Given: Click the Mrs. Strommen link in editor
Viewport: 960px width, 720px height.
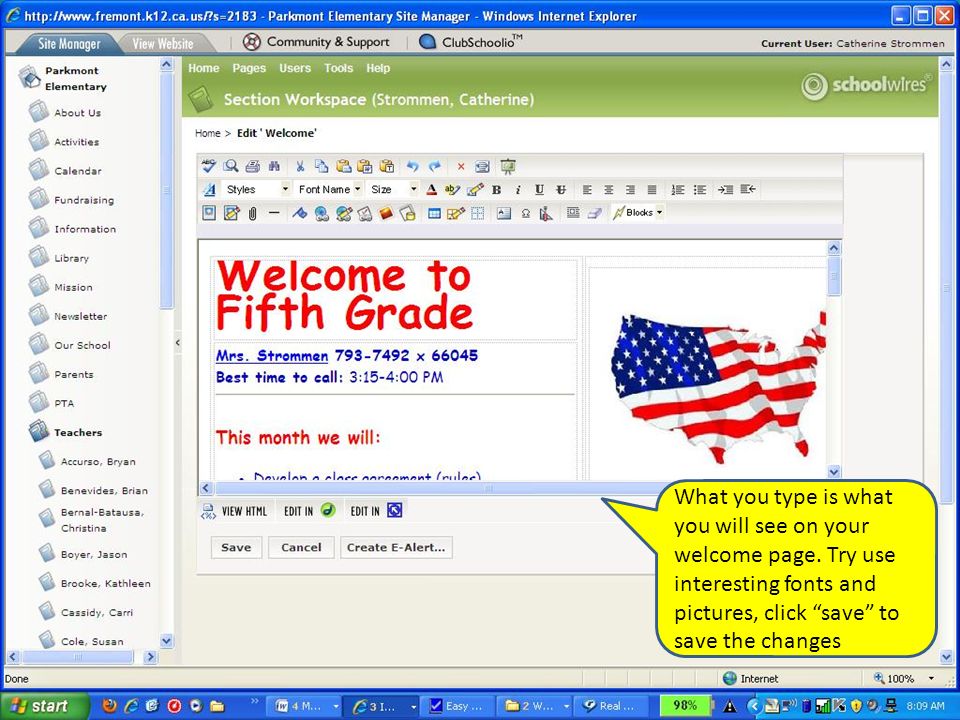Looking at the screenshot, I should tap(272, 356).
